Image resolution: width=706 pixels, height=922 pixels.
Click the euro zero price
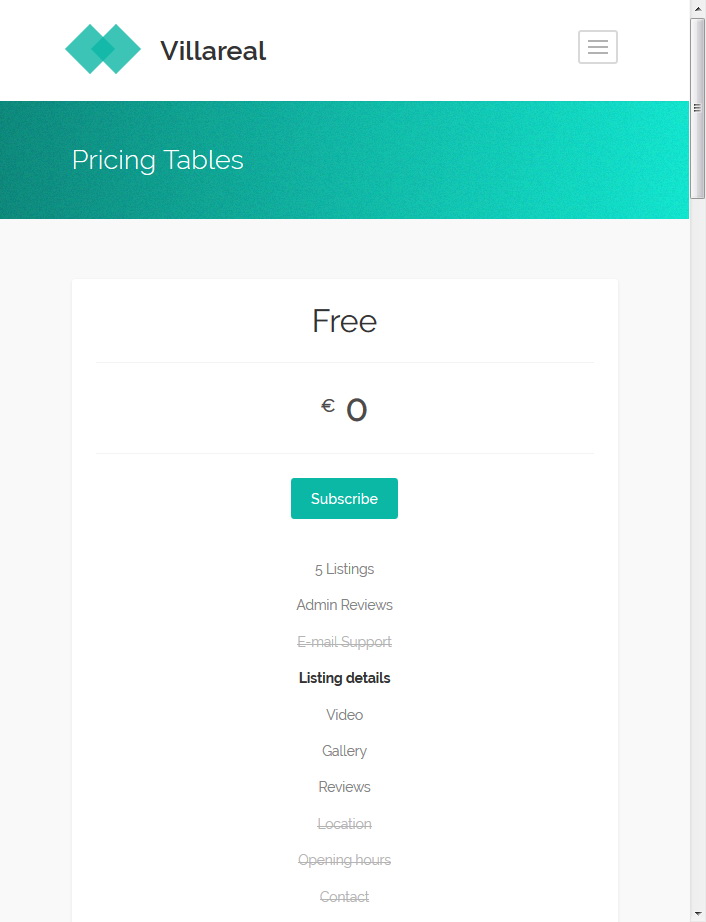coord(344,409)
